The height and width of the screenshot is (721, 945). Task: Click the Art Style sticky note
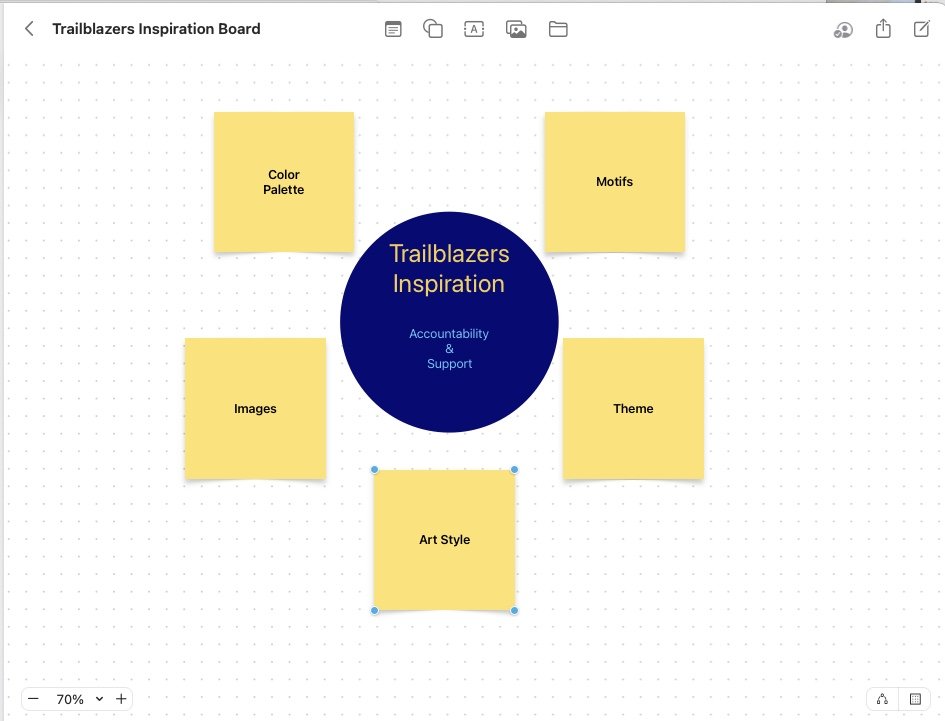tap(445, 540)
